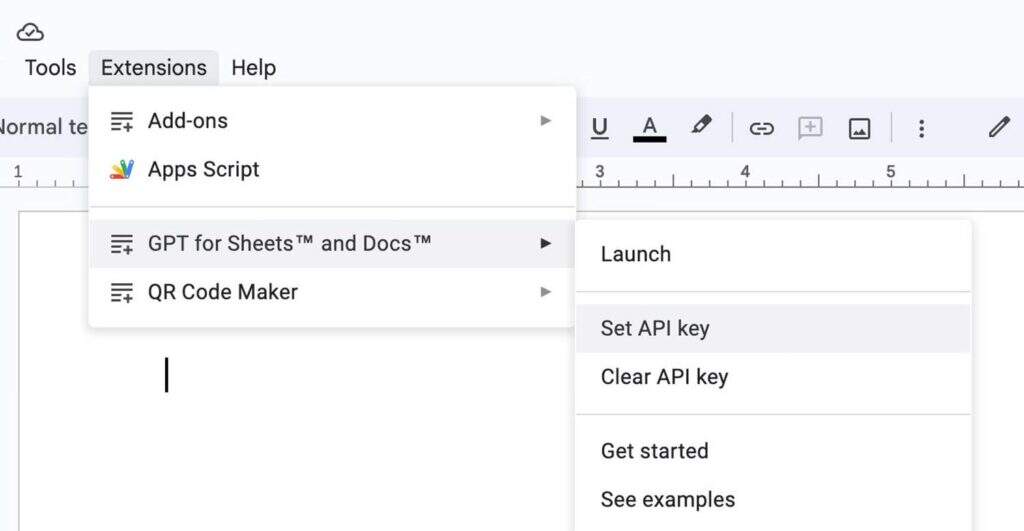Click the cloud save status icon

point(30,32)
